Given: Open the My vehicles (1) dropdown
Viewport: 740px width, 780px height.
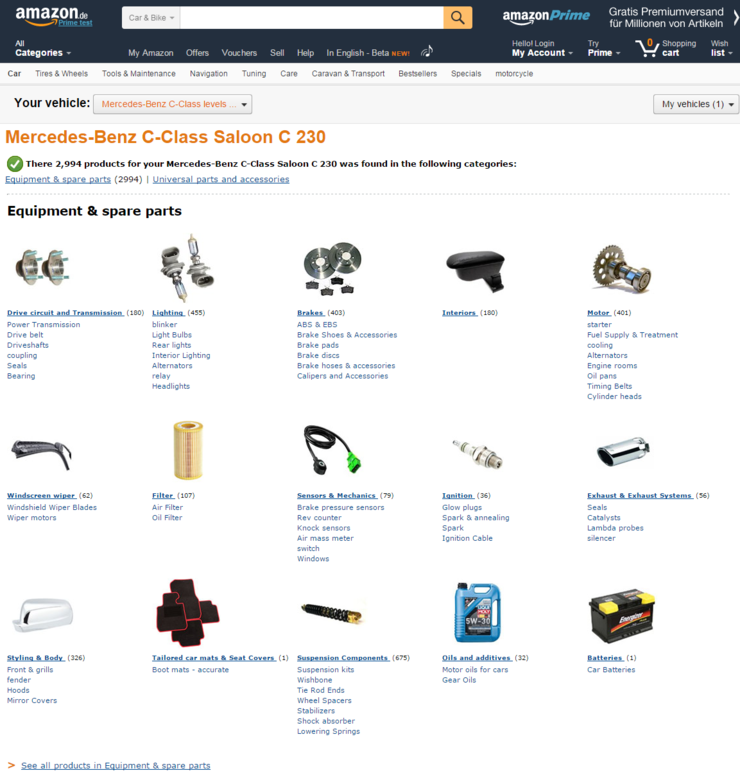Looking at the screenshot, I should [696, 104].
